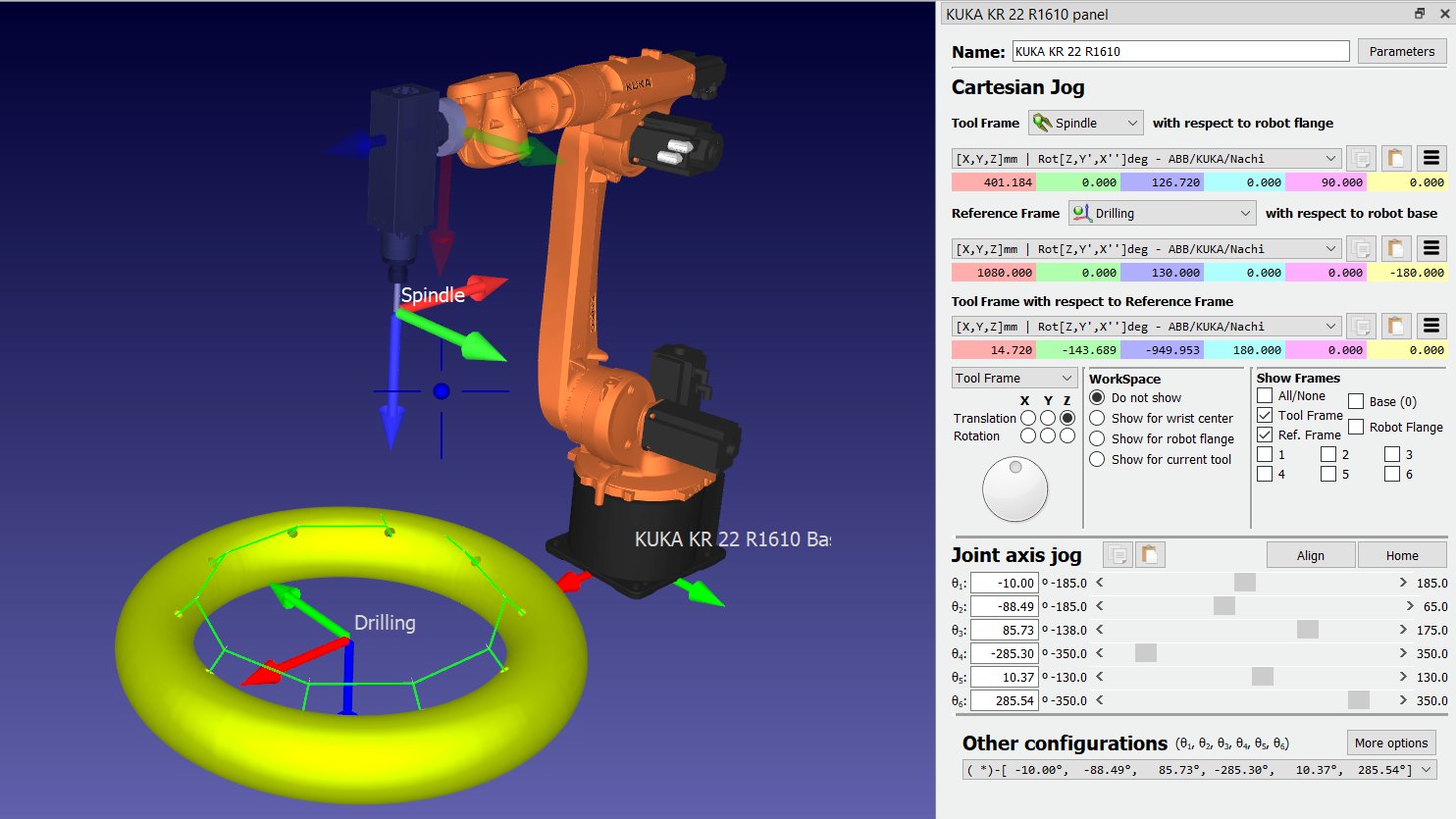The height and width of the screenshot is (819, 1456).
Task: Click the clipboard paste icon for the Tool Frame pose
Action: click(x=1395, y=157)
